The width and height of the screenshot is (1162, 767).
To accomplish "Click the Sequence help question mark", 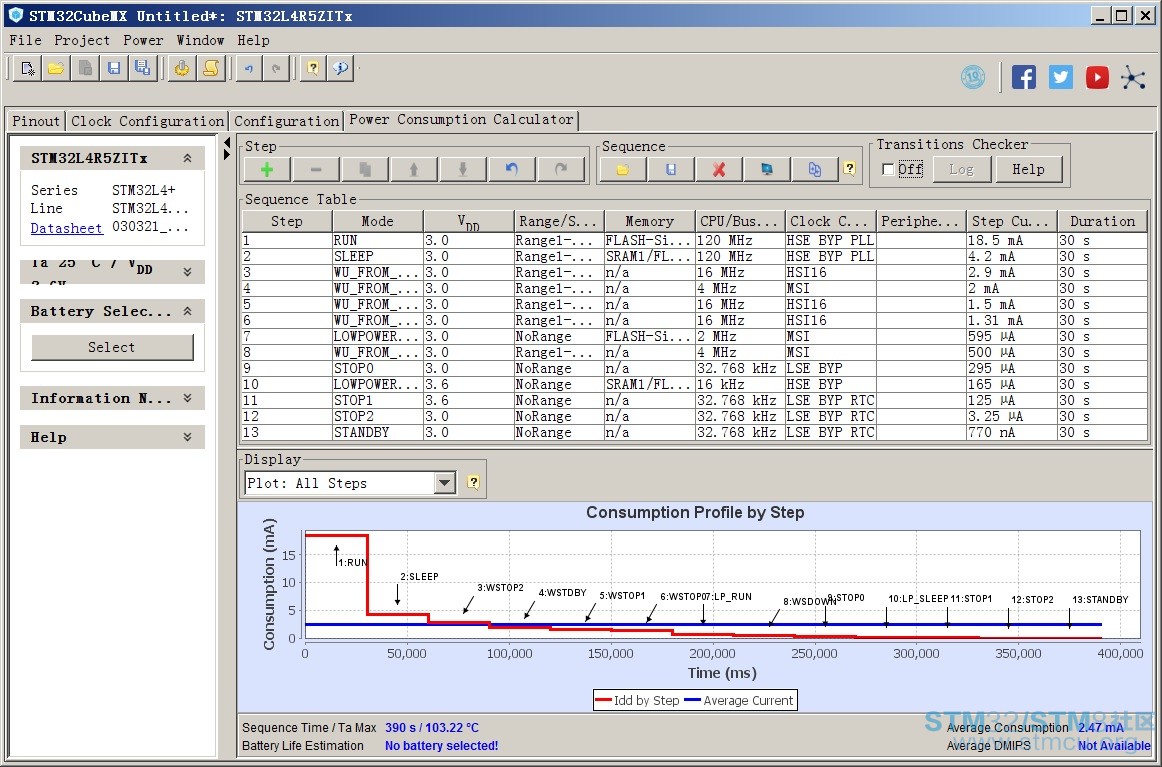I will [x=849, y=169].
